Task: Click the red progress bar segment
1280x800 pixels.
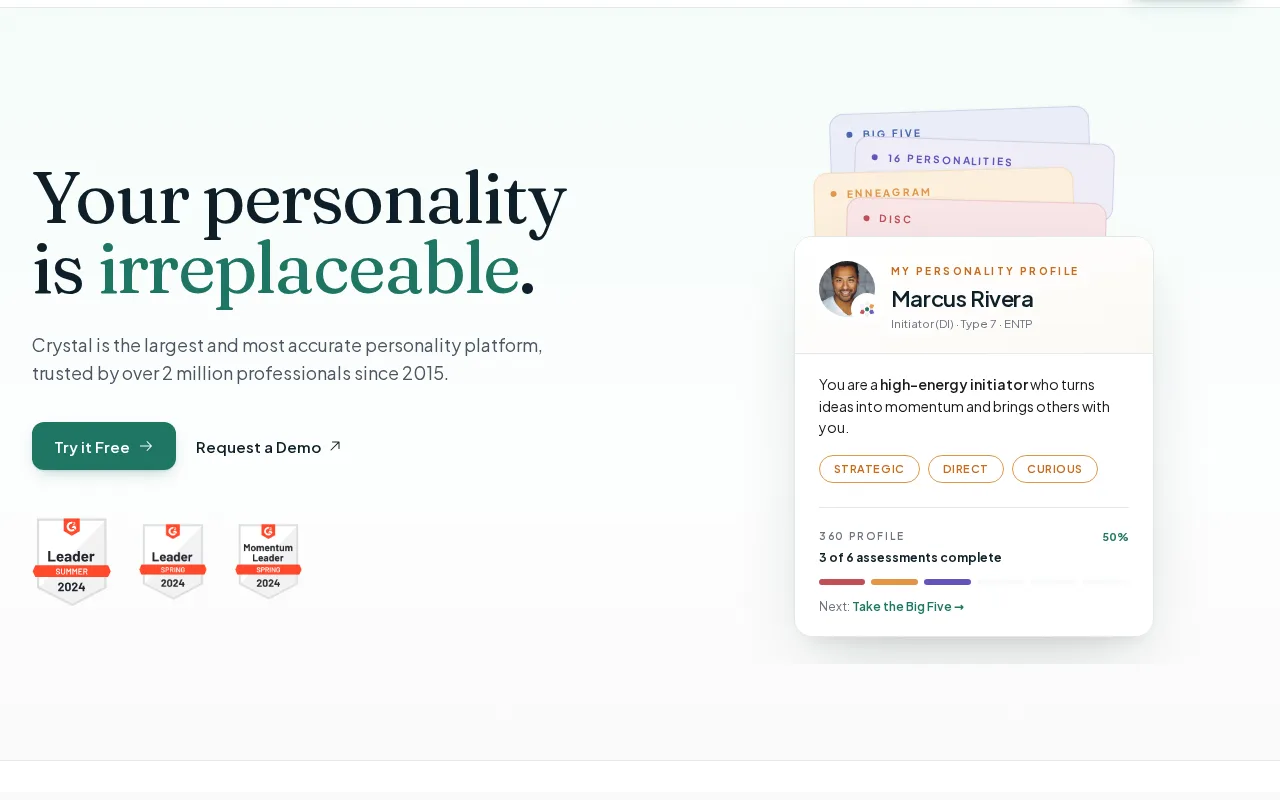Action: [842, 582]
